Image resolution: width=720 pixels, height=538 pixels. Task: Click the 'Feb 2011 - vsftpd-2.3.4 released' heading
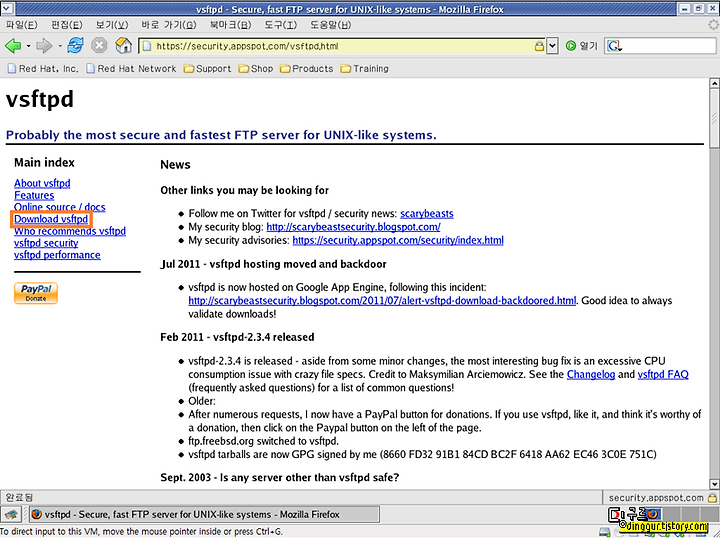pos(237,337)
